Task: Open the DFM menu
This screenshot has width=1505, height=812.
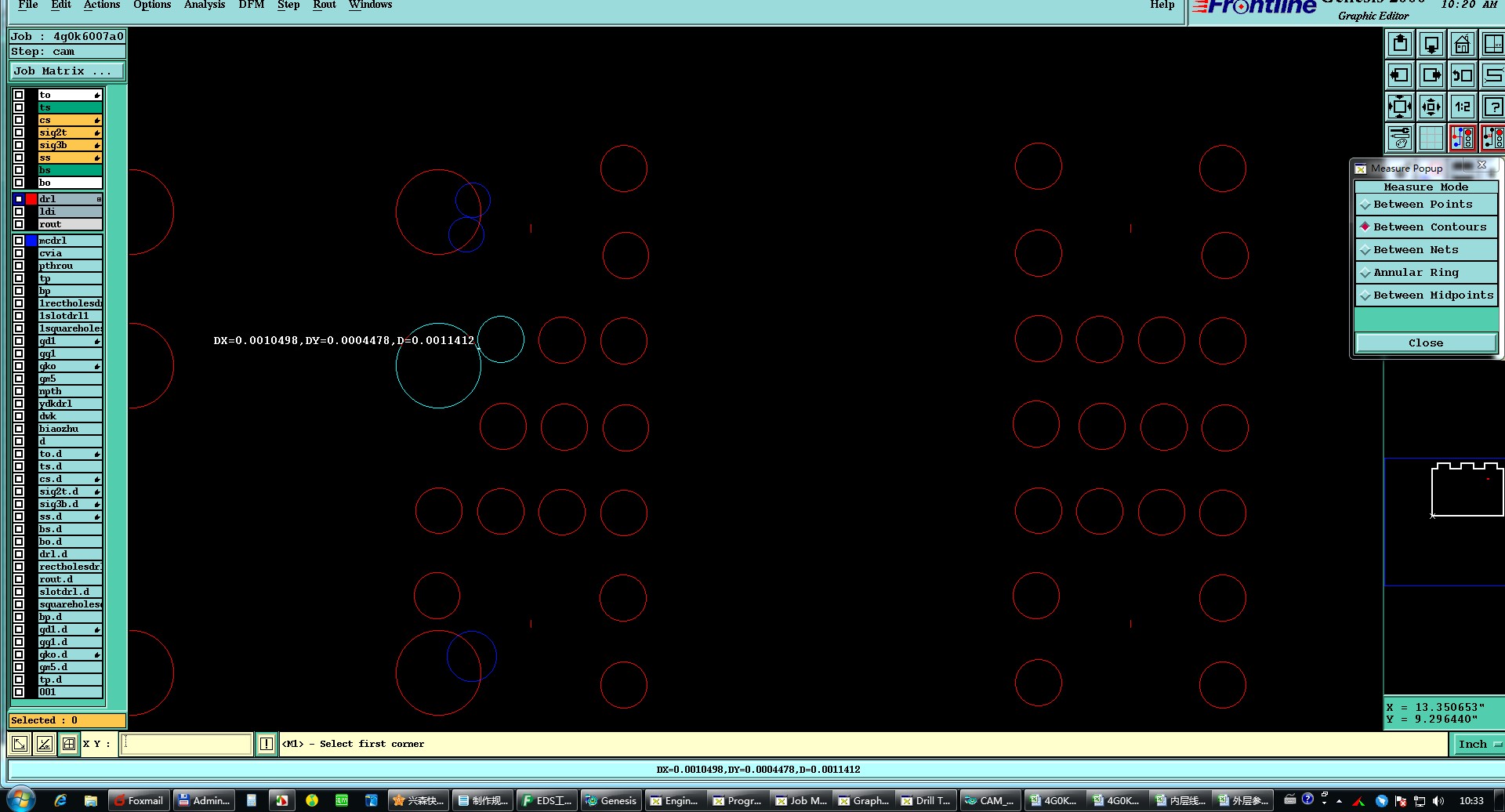Action: (252, 5)
